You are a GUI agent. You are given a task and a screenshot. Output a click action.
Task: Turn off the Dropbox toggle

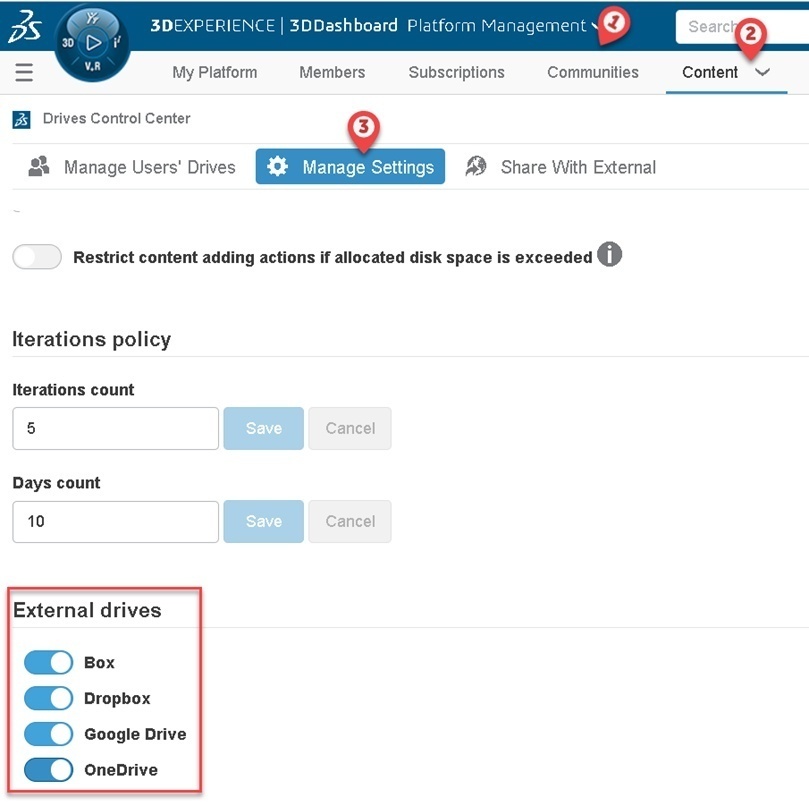48,698
